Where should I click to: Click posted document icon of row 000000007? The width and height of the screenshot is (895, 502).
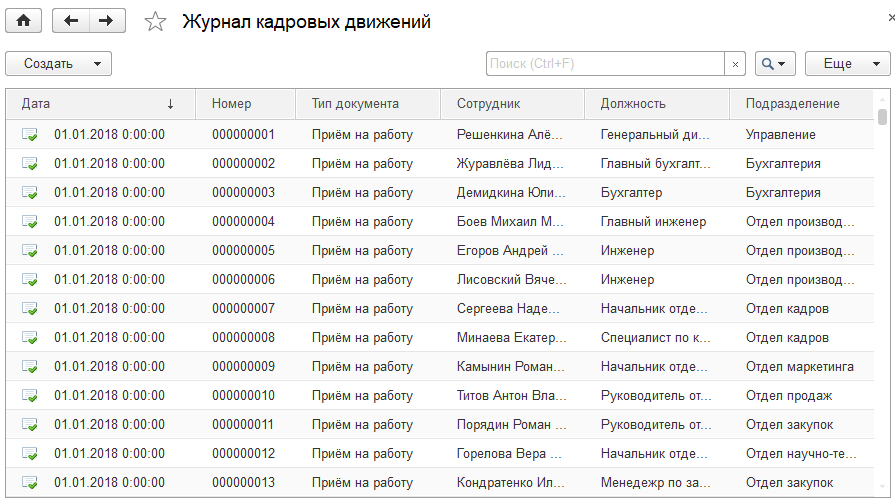click(30, 309)
